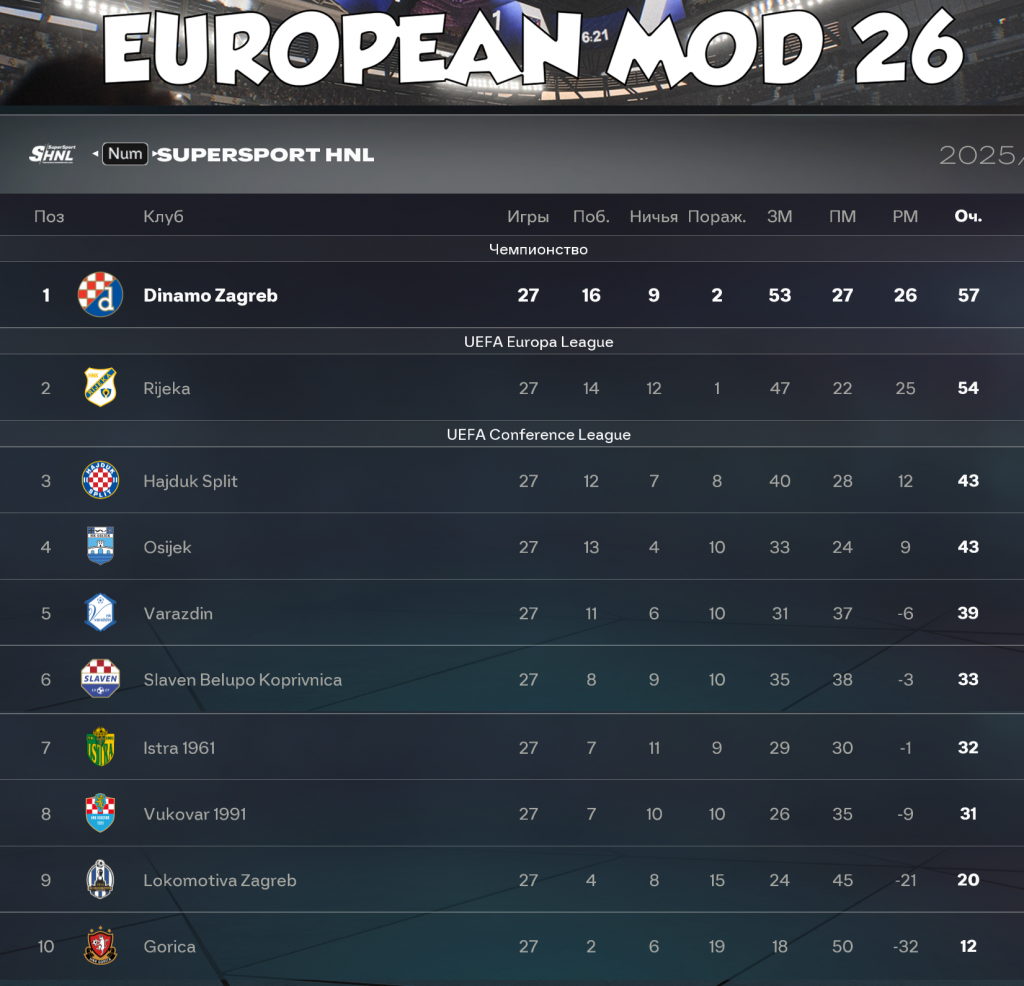Click the Чемпионство section label
1024x986 pixels.
pyautogui.click(x=539, y=249)
